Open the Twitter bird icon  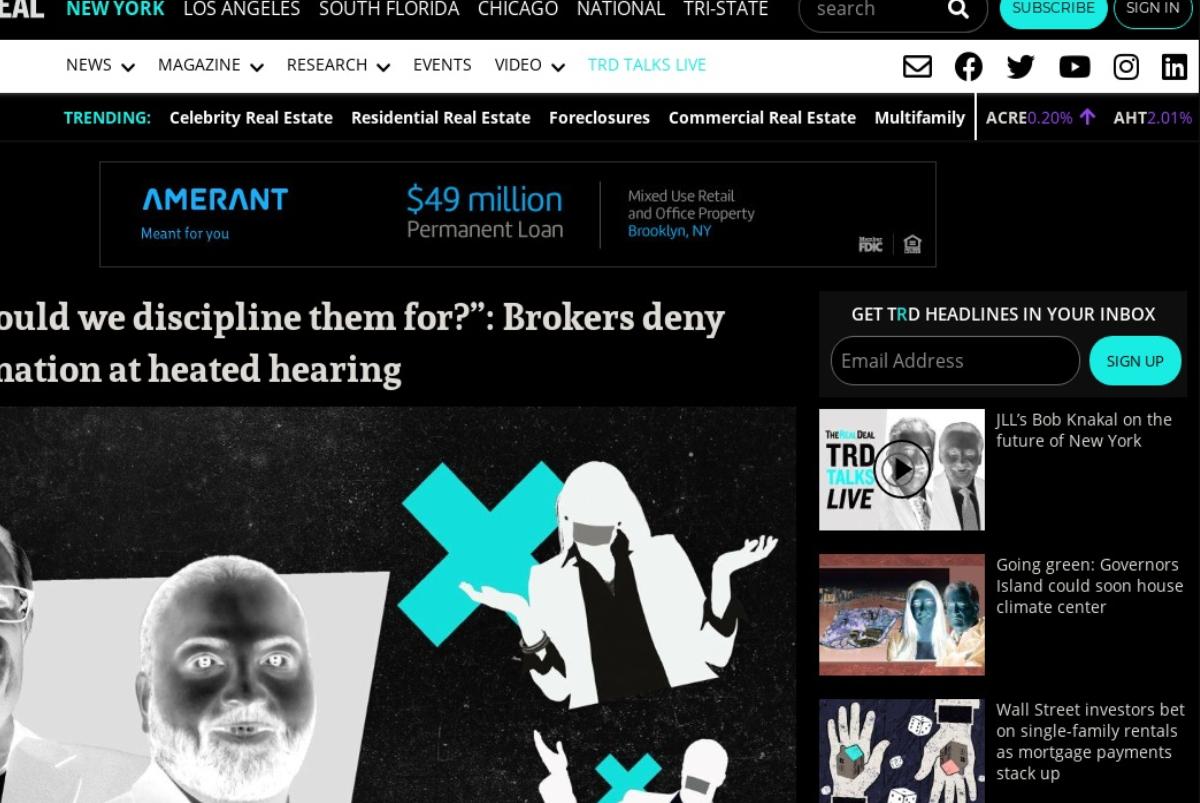point(1020,66)
